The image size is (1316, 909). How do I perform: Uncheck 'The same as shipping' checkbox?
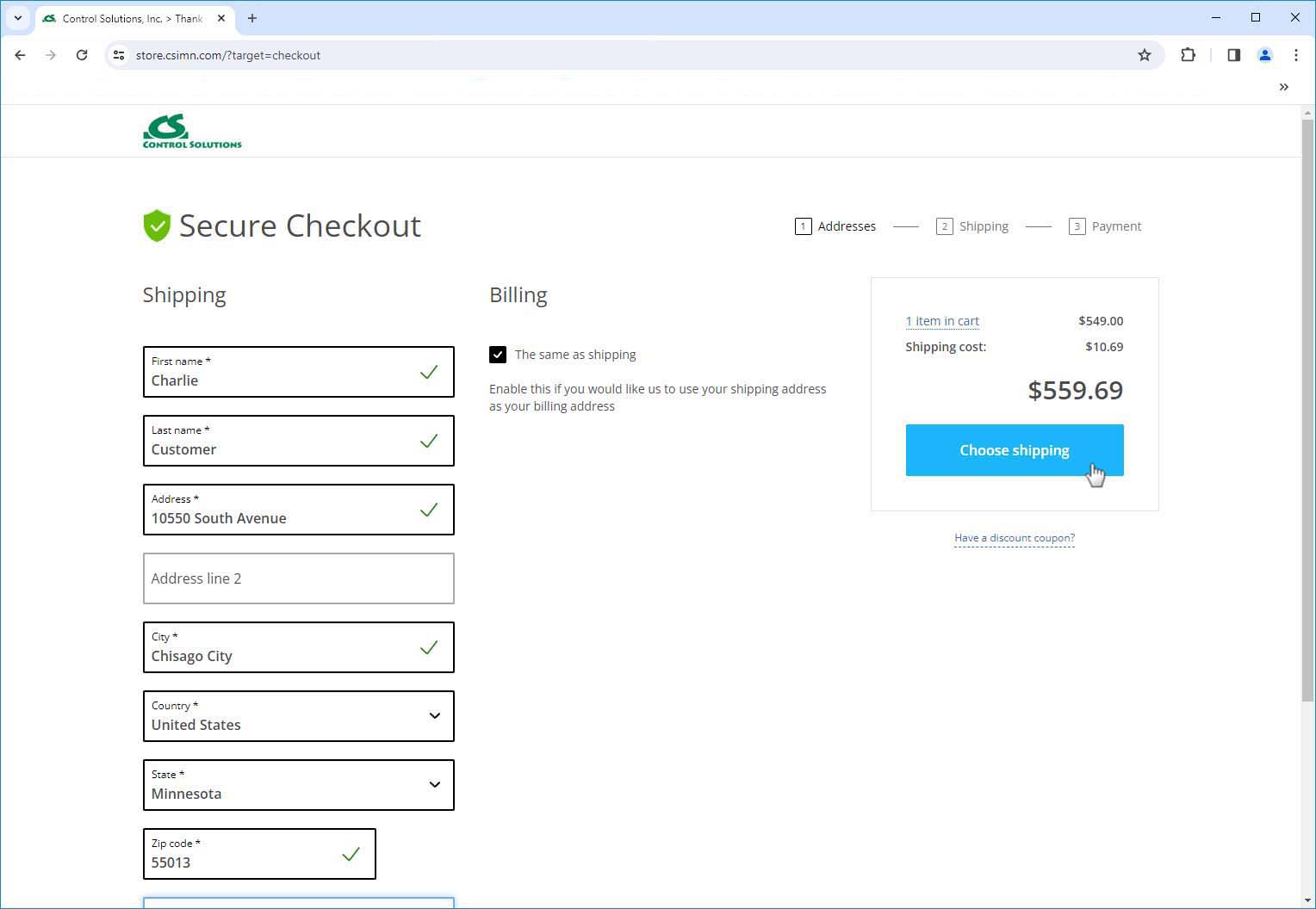point(498,355)
